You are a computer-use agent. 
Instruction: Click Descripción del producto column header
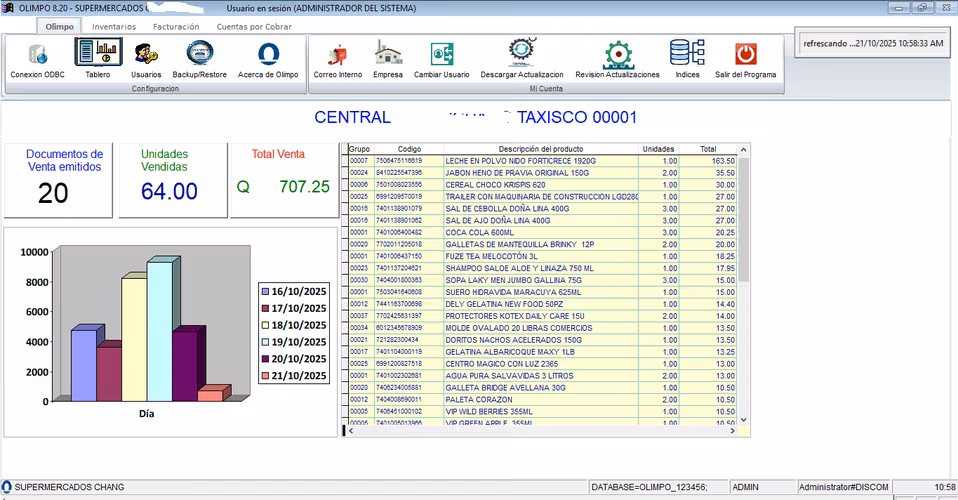point(541,149)
